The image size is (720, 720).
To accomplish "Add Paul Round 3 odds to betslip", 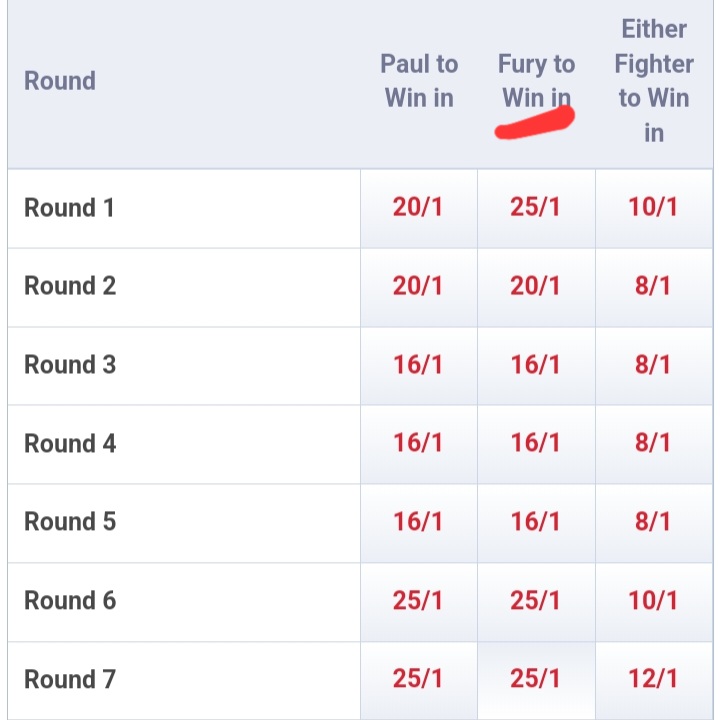I will tap(418, 365).
